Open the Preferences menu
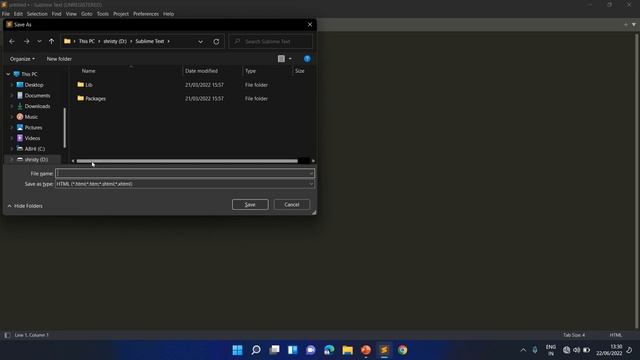The width and height of the screenshot is (640, 360). coord(146,14)
